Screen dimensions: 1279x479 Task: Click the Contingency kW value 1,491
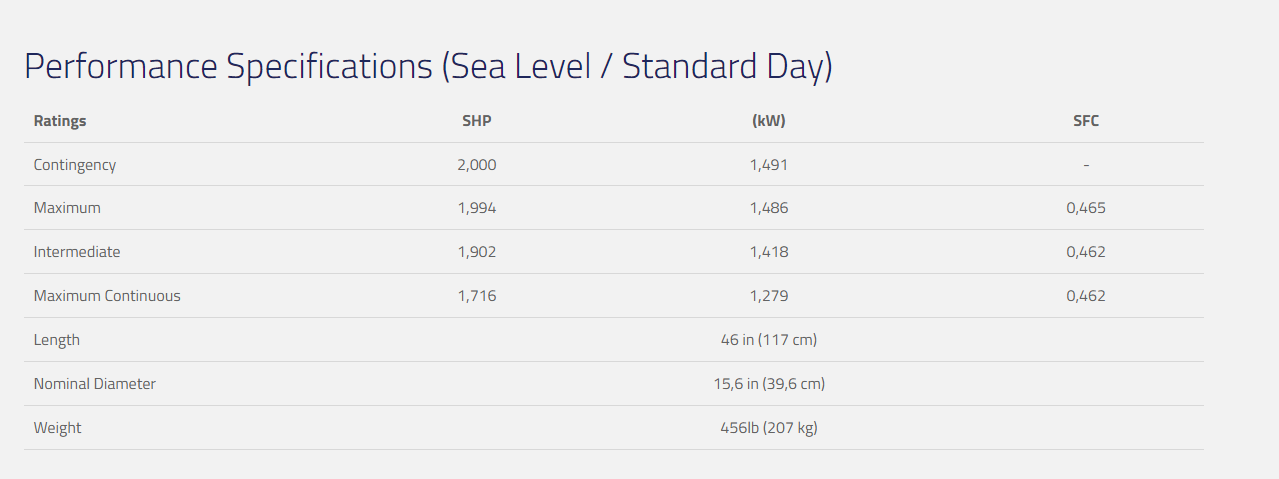point(769,165)
